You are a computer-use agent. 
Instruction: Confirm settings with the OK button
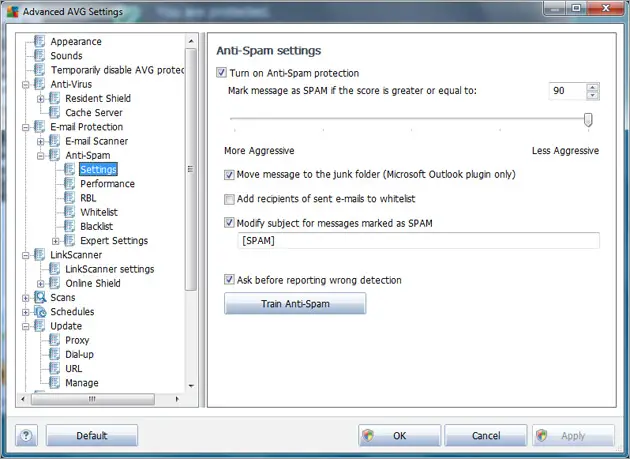click(399, 435)
